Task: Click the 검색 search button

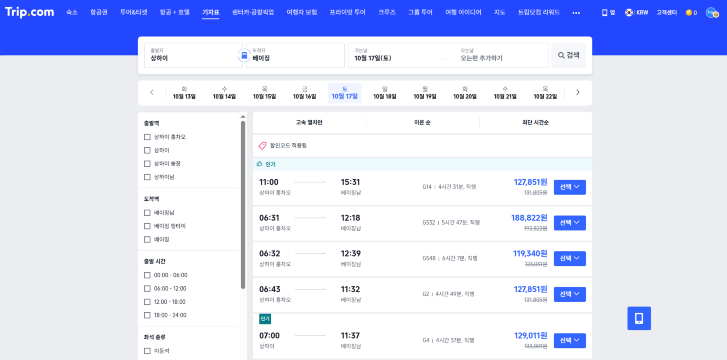Action: [x=568, y=55]
